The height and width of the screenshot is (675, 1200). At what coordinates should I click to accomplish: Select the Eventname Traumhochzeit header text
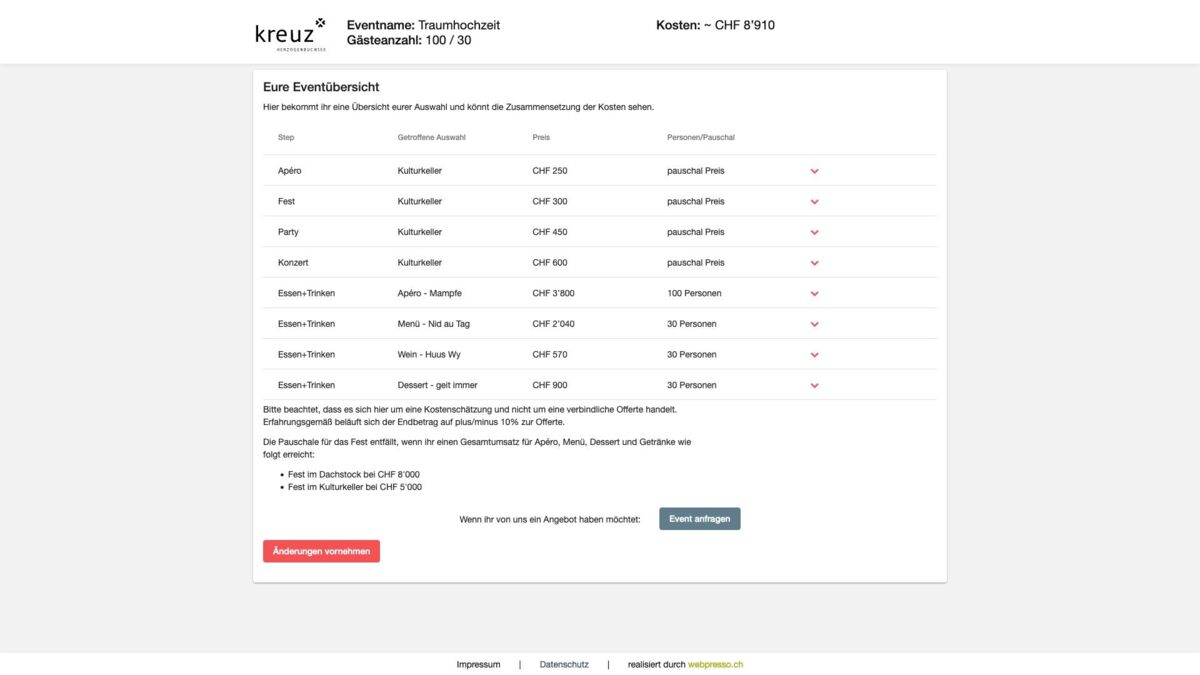[x=422, y=24]
